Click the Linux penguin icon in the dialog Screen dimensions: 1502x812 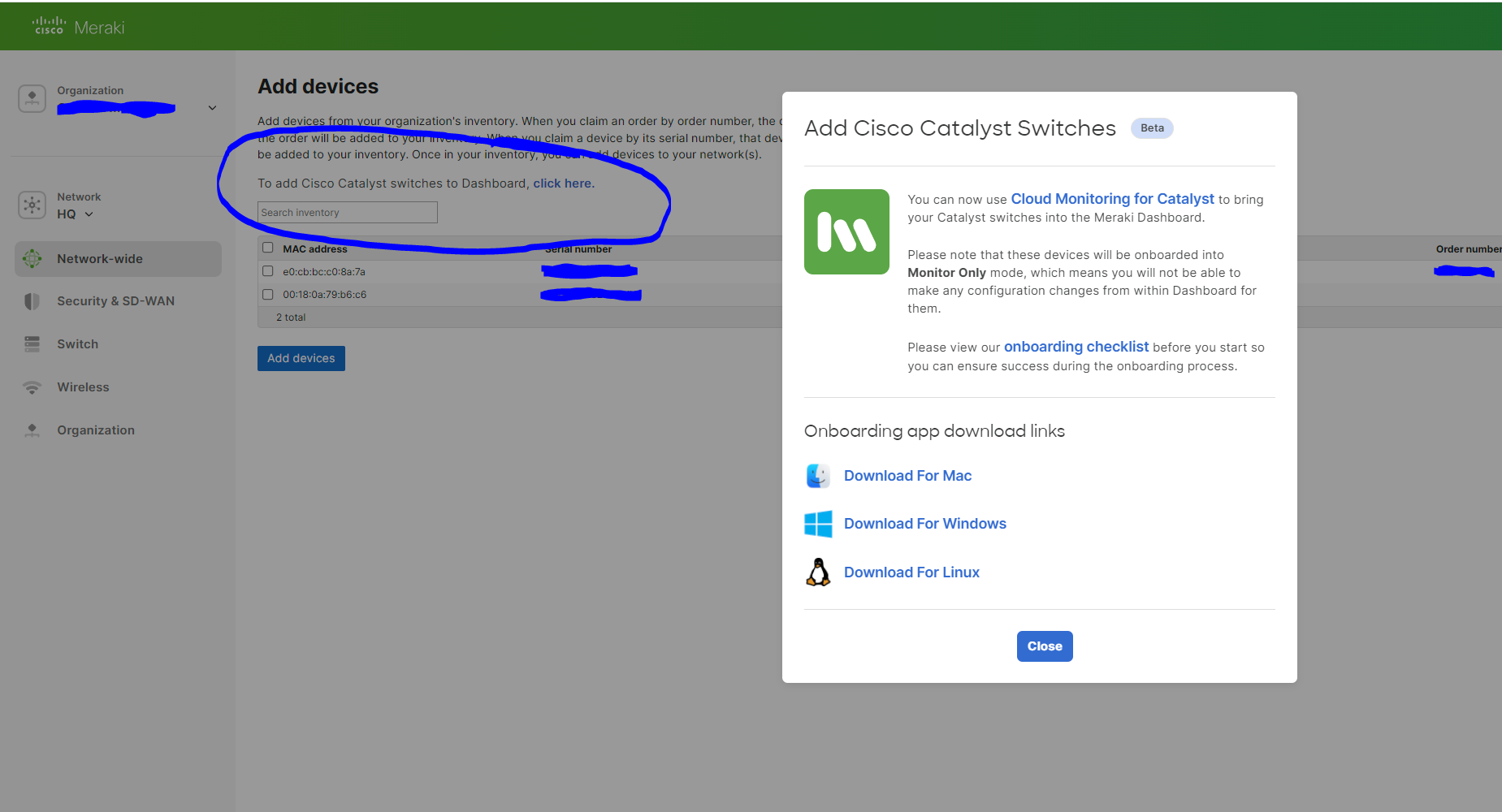click(x=818, y=572)
